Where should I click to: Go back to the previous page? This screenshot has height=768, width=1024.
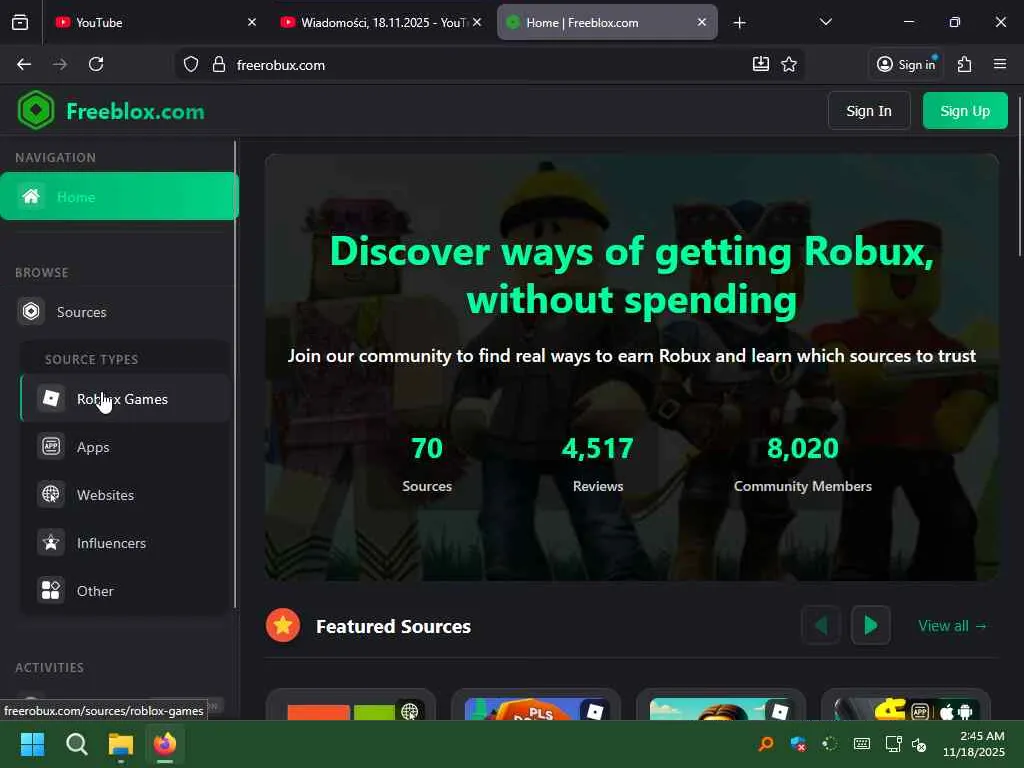[24, 64]
